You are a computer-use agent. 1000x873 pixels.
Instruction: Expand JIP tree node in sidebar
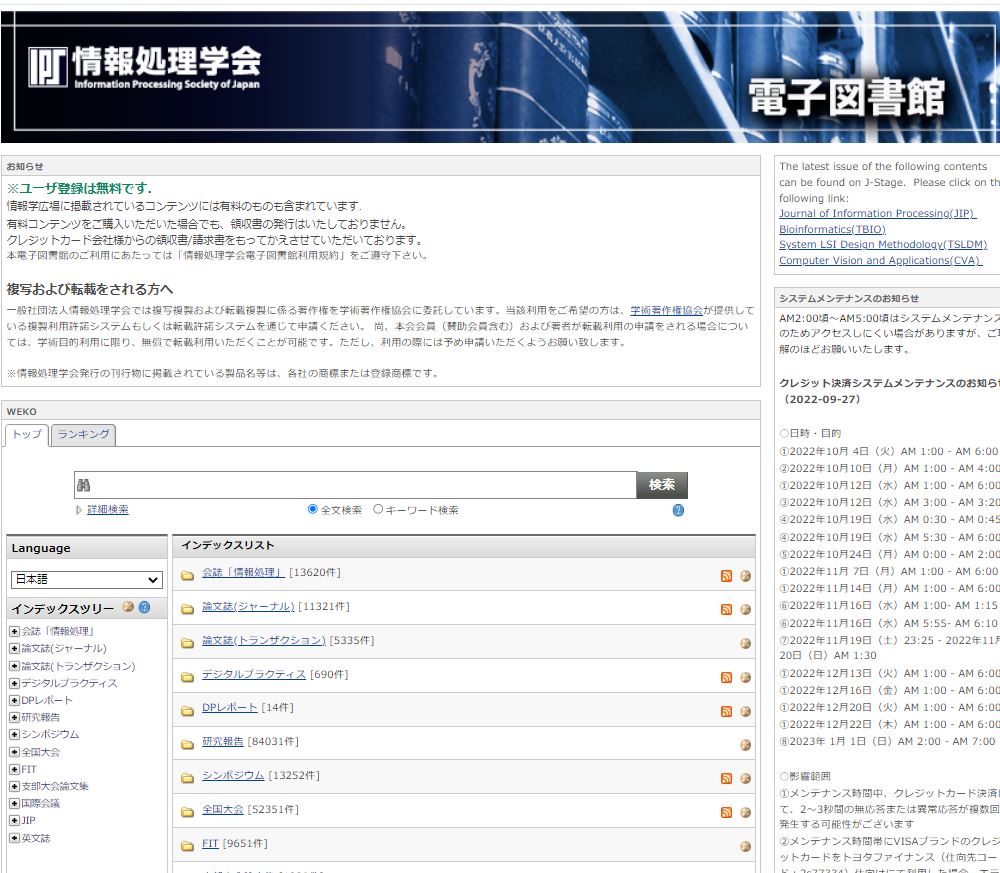[x=14, y=821]
